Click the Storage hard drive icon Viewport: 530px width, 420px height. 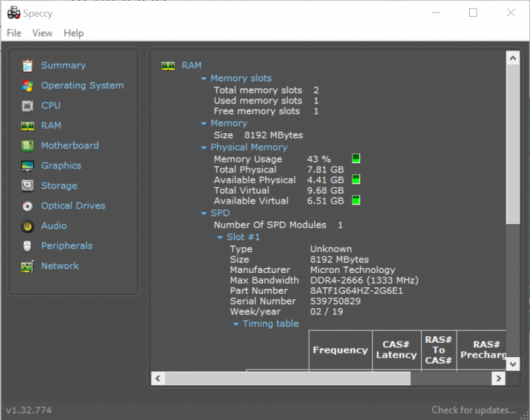coord(27,186)
